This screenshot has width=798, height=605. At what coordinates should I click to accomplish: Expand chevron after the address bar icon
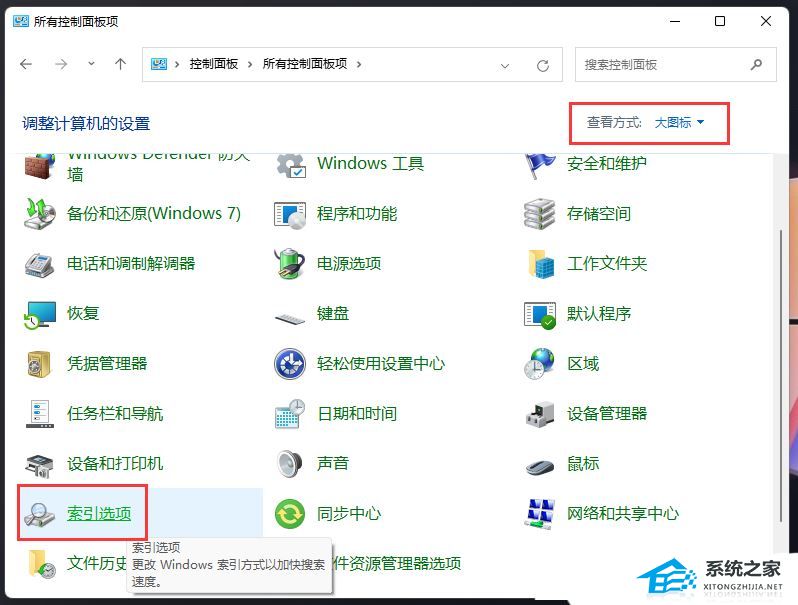coord(177,64)
